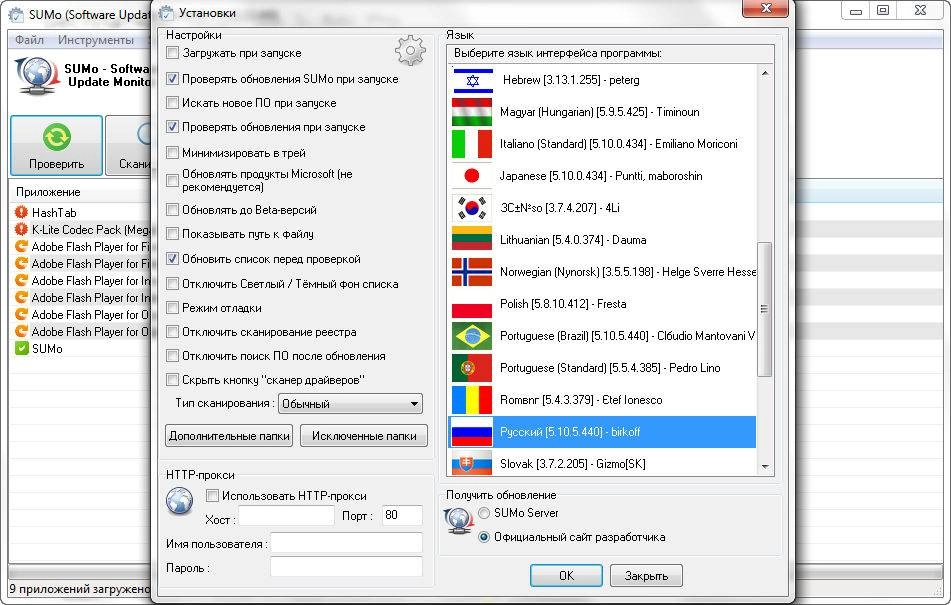
Task: Select the SUMo row in application list
Action: [80, 349]
